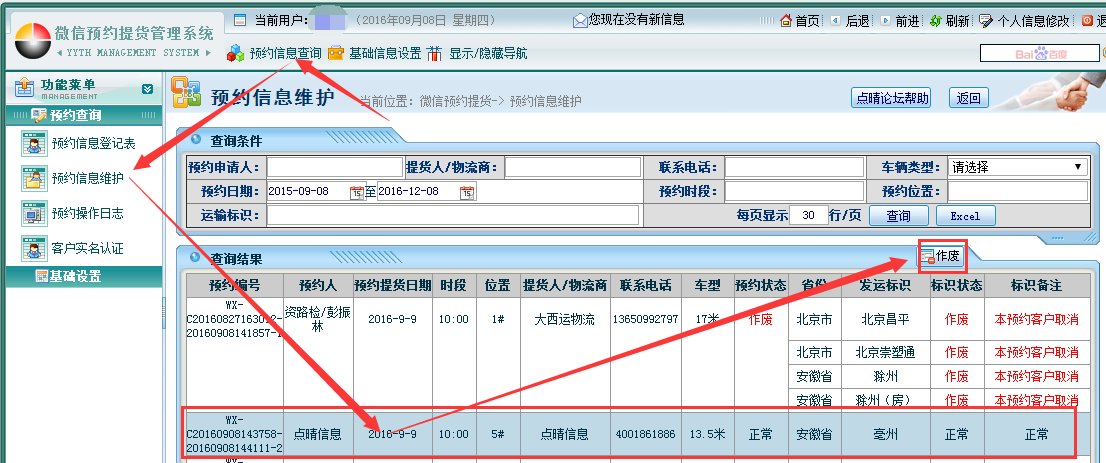Select the 点睛信息 appointment row

pyautogui.click(x=630, y=434)
